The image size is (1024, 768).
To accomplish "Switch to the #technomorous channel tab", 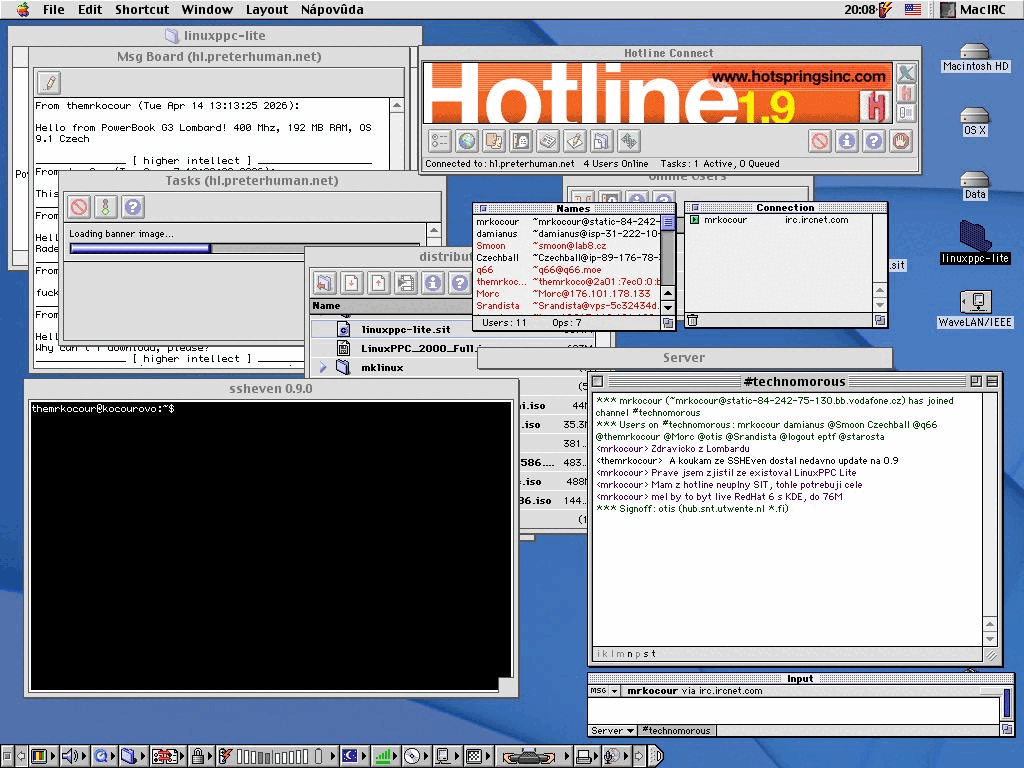I will tap(675, 730).
